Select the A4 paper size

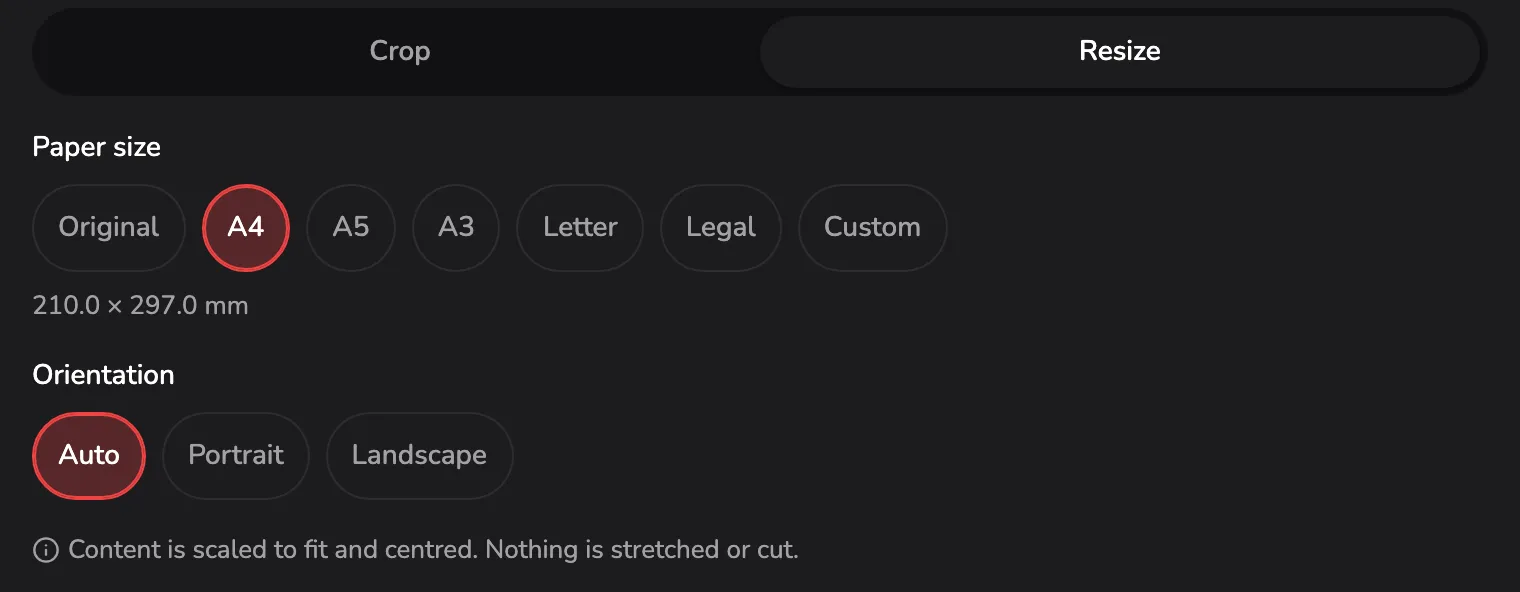pos(246,227)
